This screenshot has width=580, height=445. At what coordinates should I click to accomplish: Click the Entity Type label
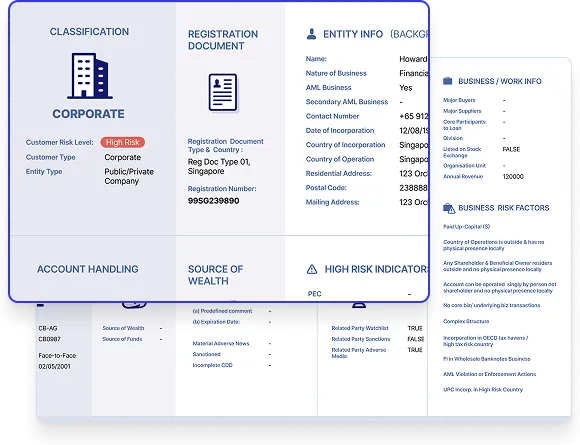click(x=44, y=172)
